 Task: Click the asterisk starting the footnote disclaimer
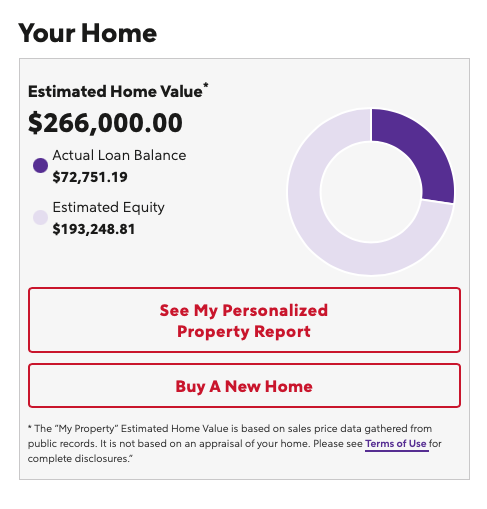pos(30,427)
